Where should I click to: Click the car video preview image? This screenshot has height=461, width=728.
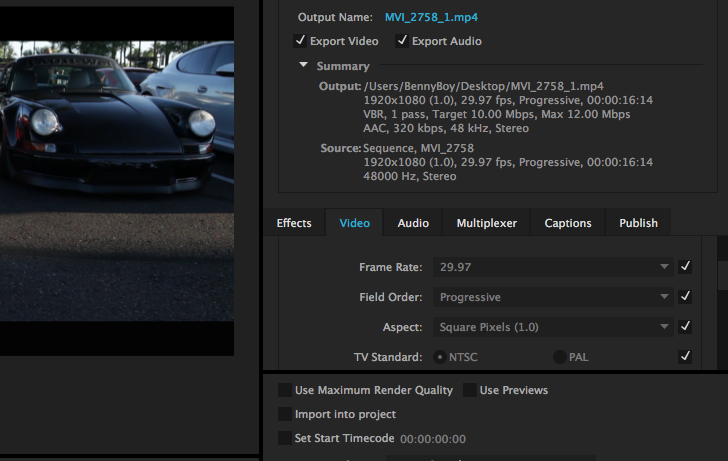click(x=117, y=181)
